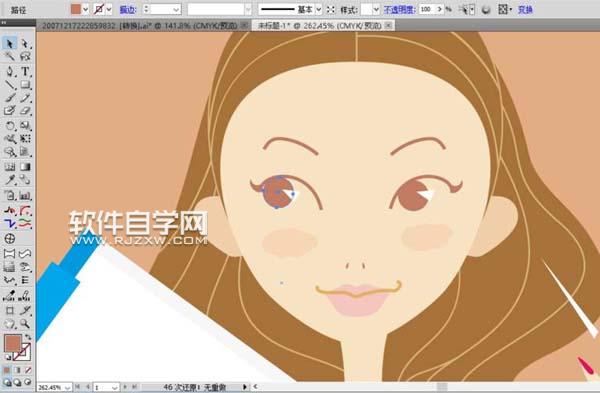
Task: Select the 262.45% document tab
Action: pyautogui.click(x=323, y=26)
